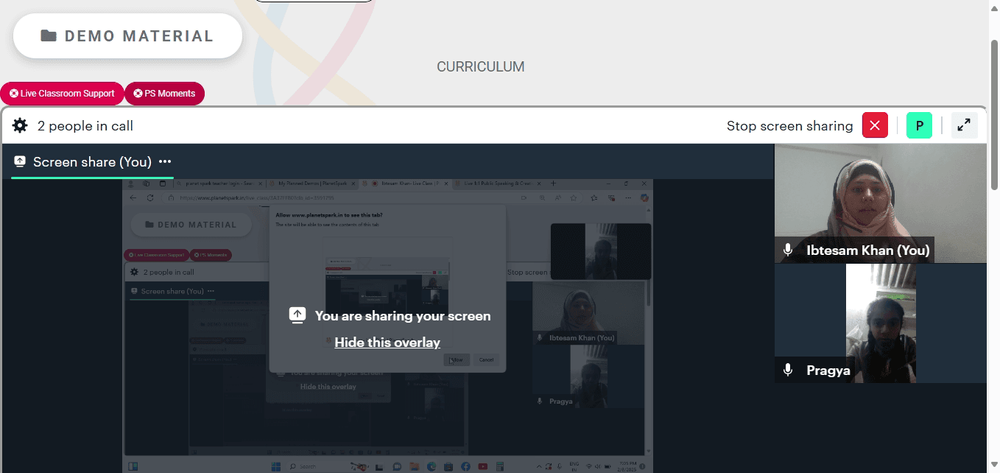This screenshot has height=473, width=1000.
Task: Click the favorites star icon in previewed address bar
Action: click(x=573, y=198)
